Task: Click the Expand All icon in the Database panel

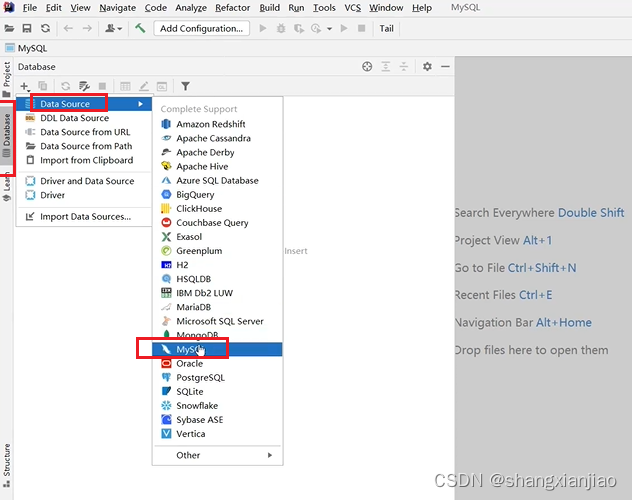Action: [x=386, y=66]
